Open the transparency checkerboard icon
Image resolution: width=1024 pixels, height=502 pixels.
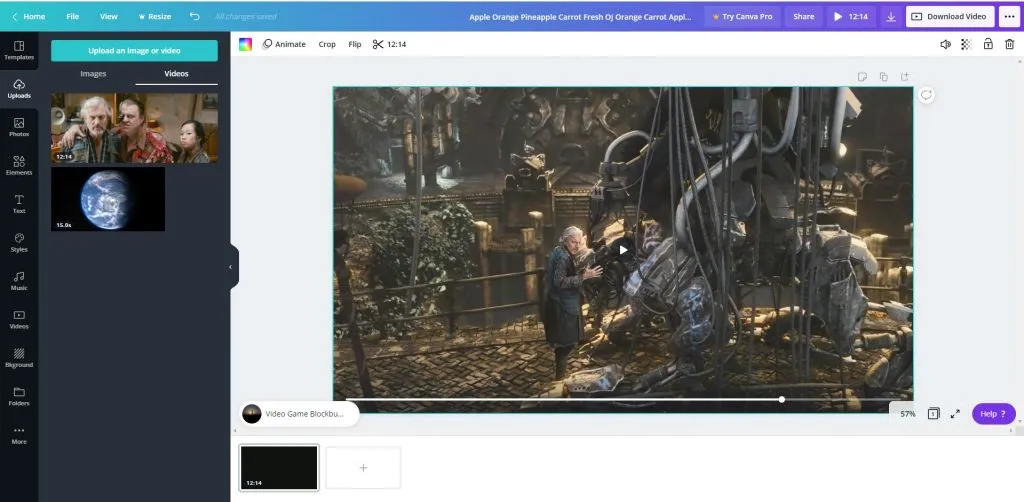967,44
